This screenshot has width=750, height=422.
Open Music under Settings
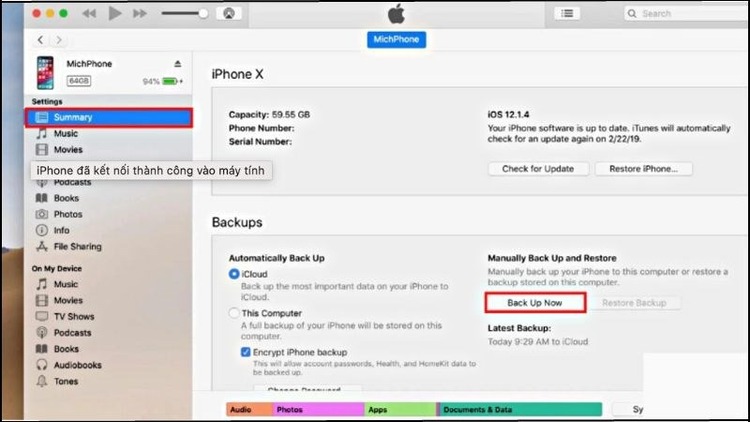[66, 133]
